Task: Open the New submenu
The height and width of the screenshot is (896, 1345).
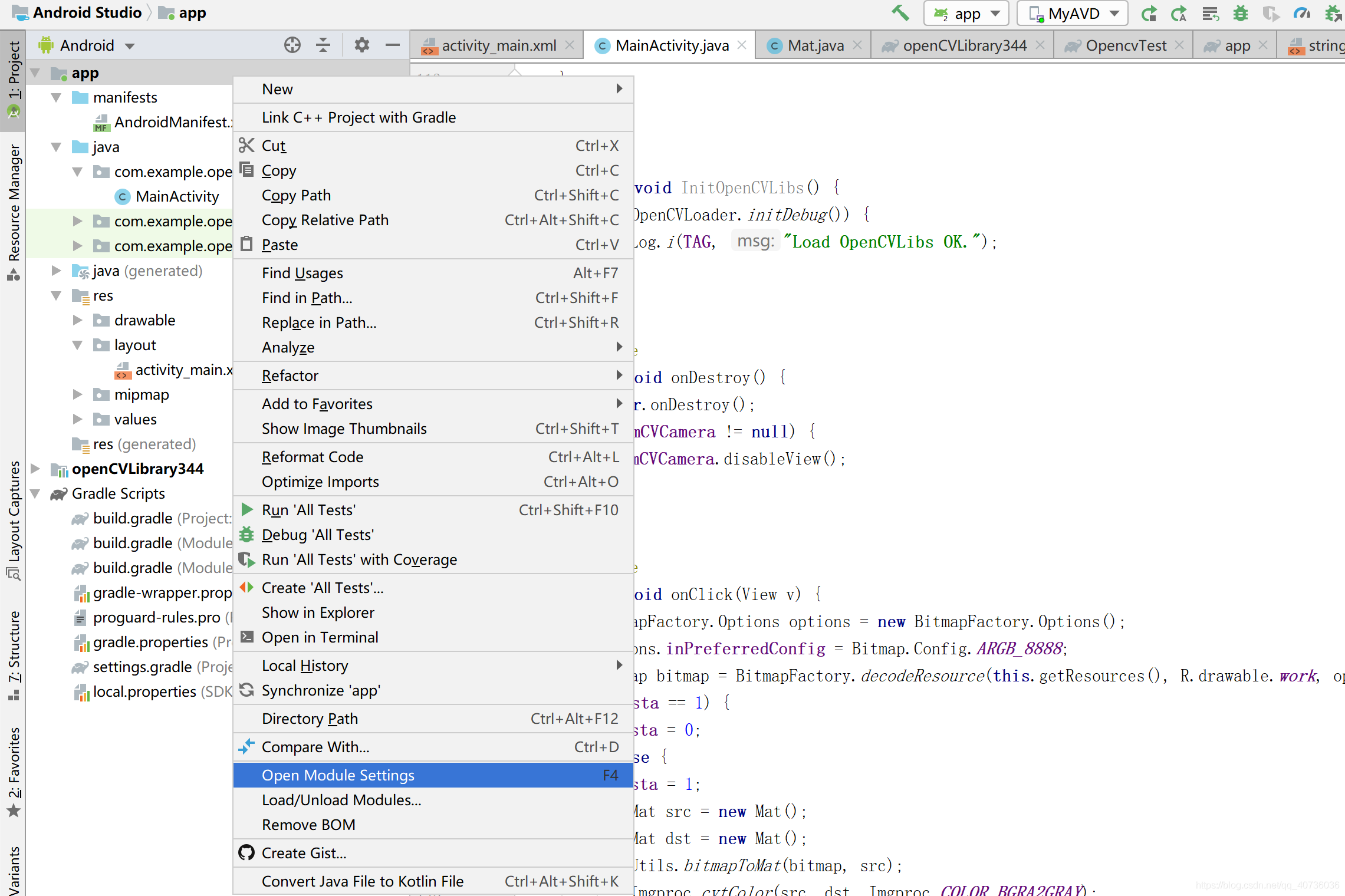Action: 433,89
